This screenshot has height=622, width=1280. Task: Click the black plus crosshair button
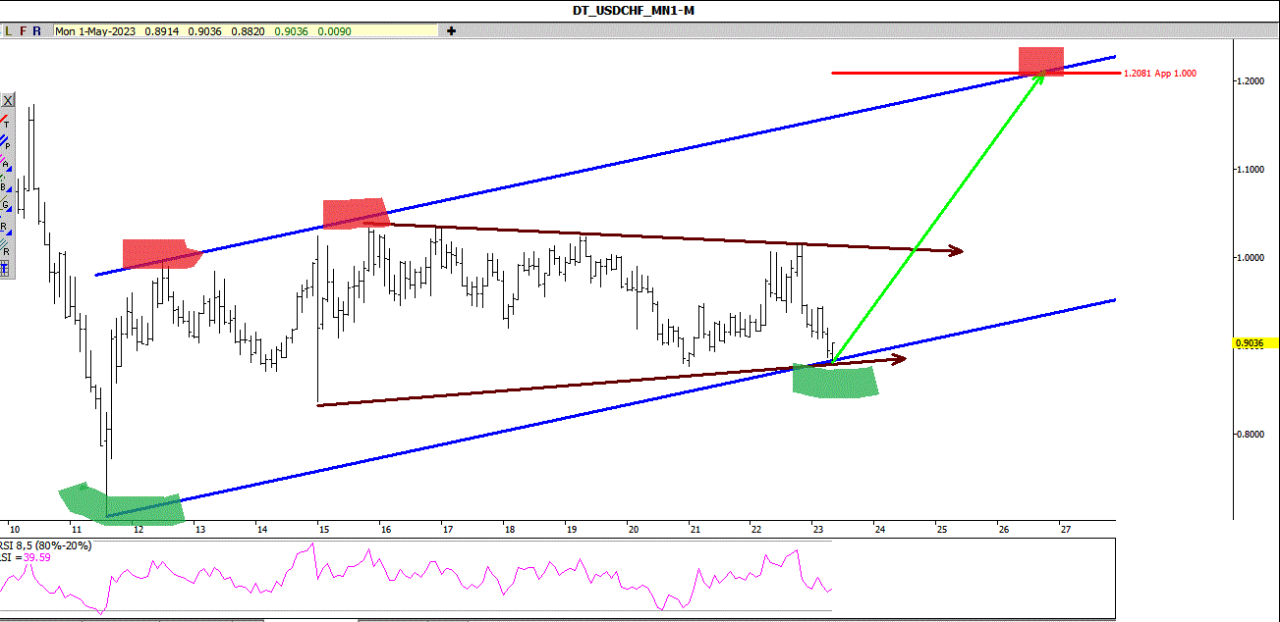point(452,31)
